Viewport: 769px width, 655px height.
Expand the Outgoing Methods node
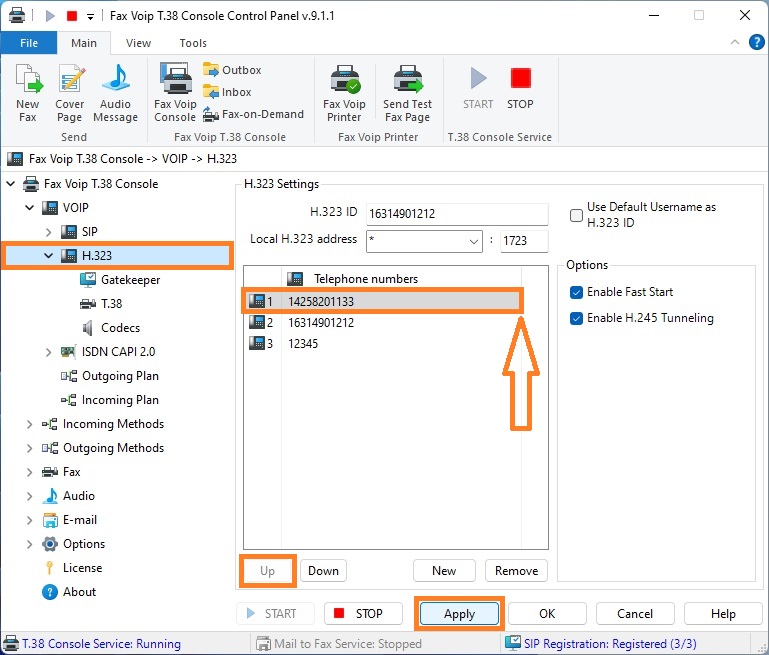point(29,448)
